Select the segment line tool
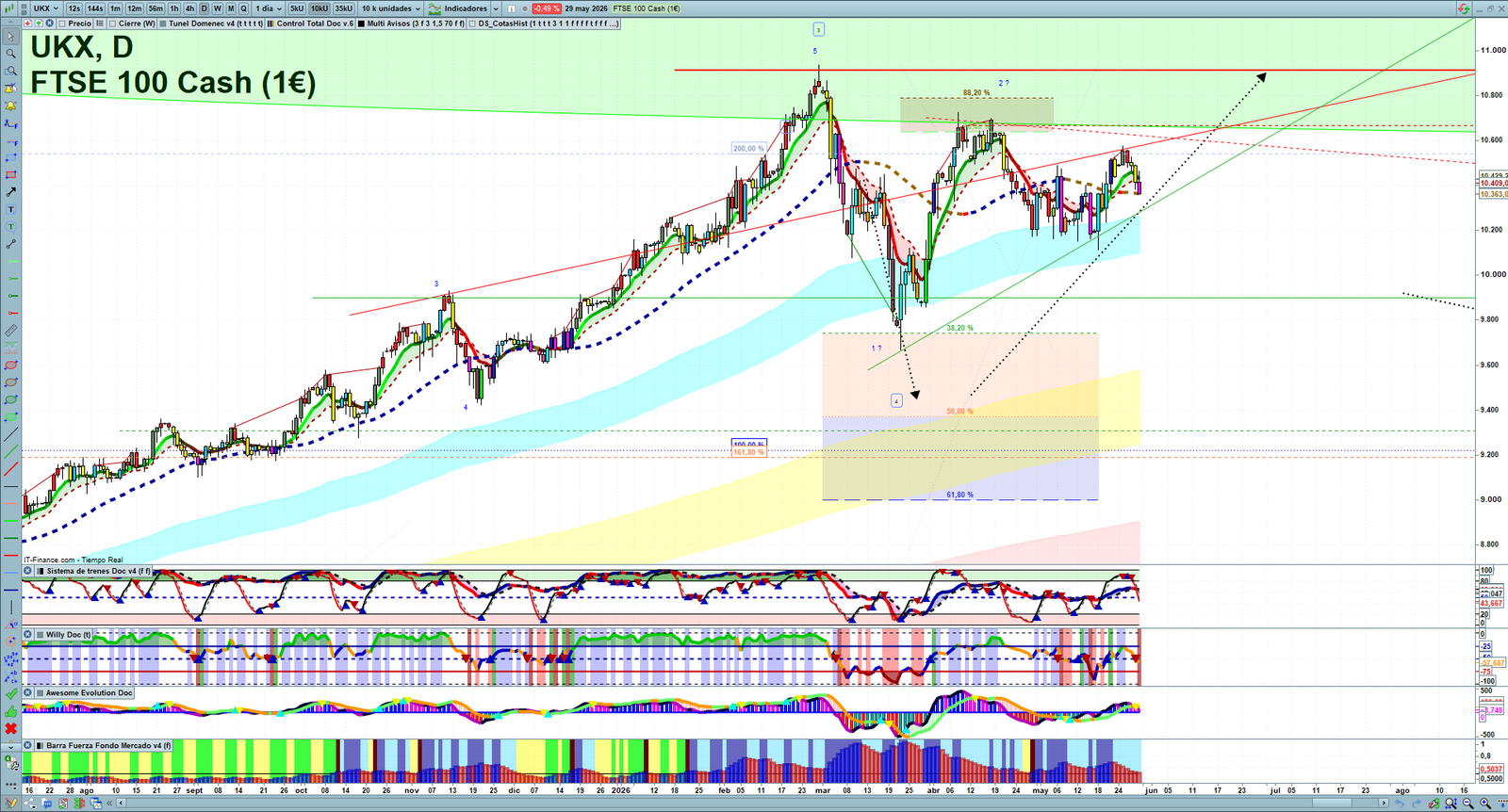1508x812 pixels. coord(10,244)
